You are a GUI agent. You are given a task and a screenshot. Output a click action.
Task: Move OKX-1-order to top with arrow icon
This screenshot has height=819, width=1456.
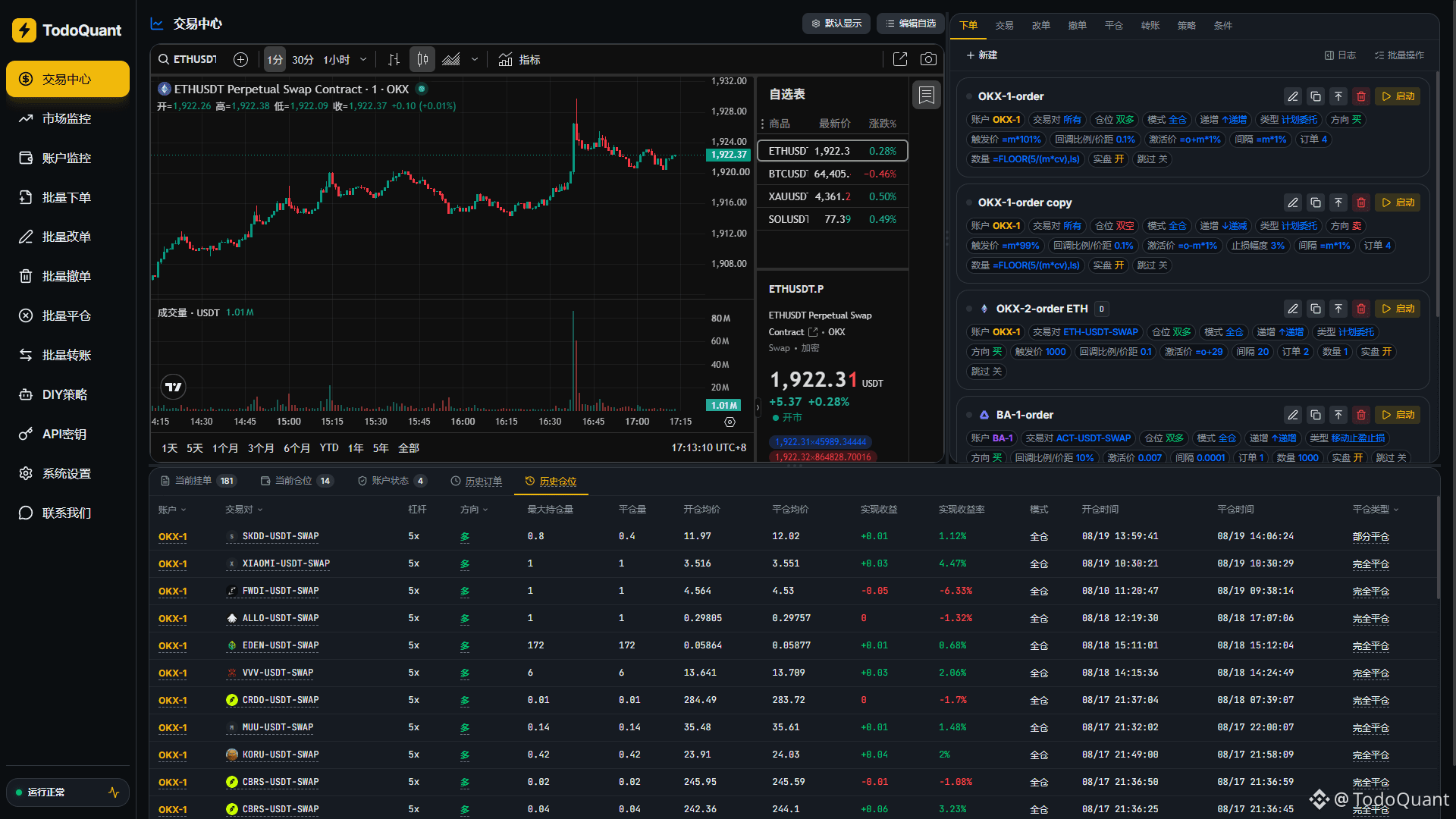coord(1338,96)
